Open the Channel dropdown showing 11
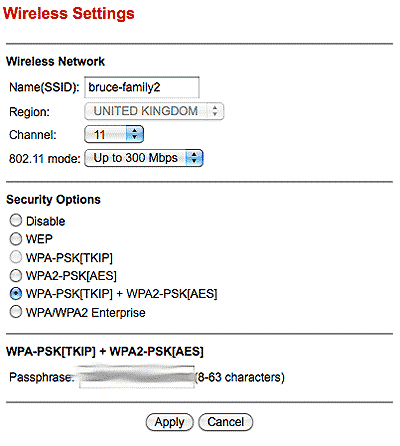The height and width of the screenshot is (446, 400). (x=114, y=134)
